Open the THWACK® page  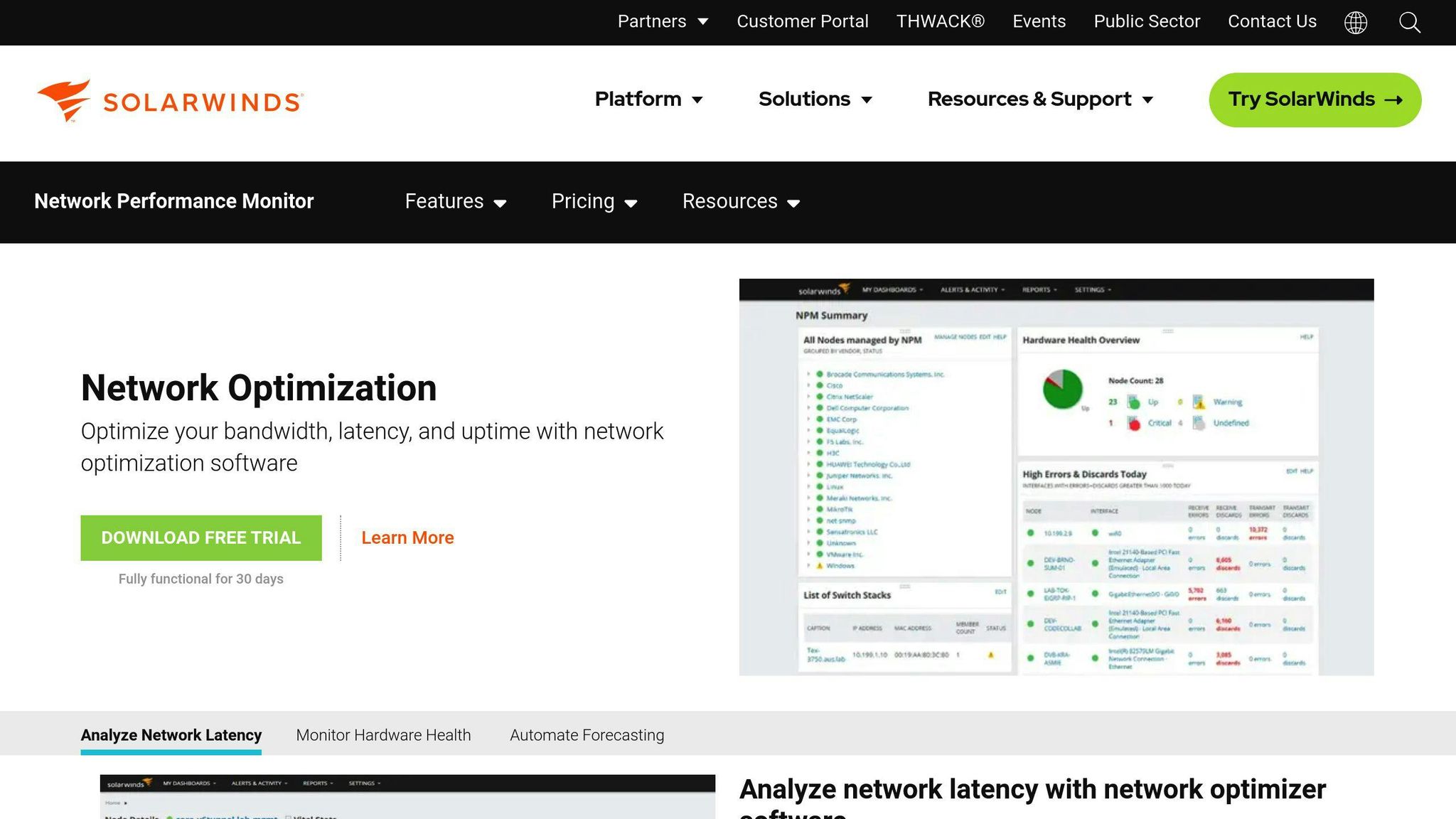[x=940, y=21]
